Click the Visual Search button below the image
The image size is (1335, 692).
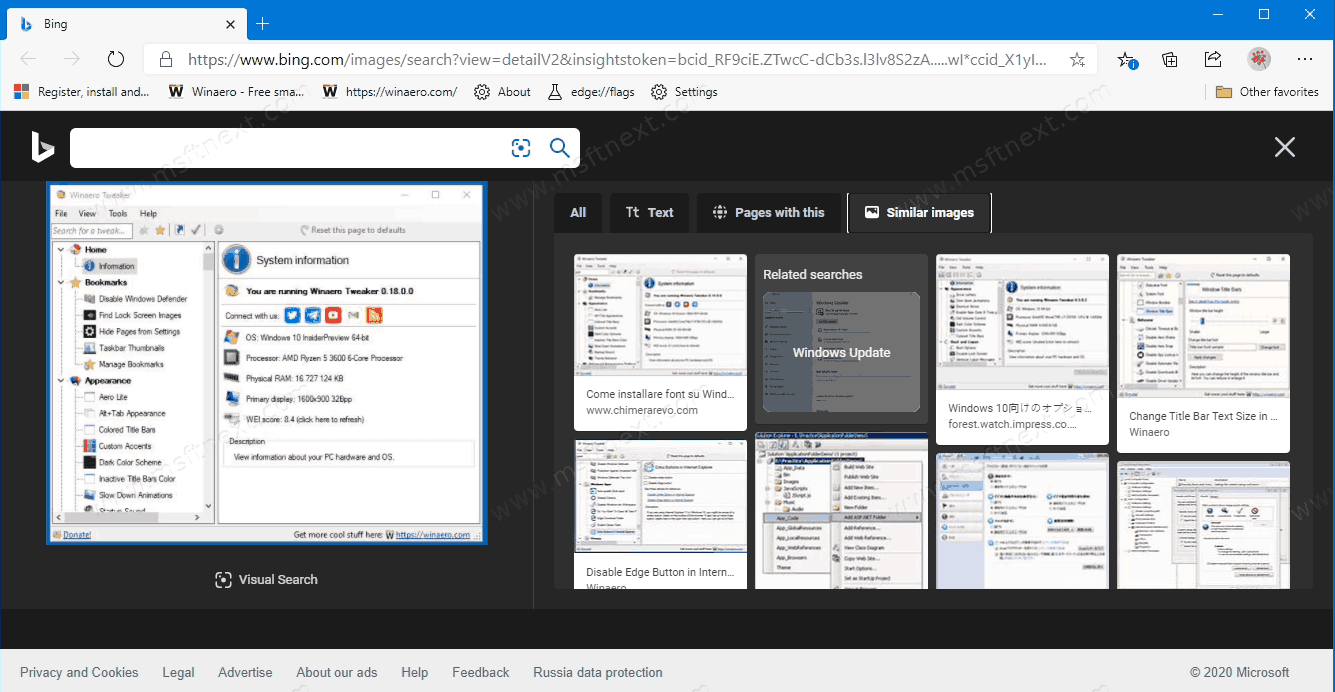[266, 580]
